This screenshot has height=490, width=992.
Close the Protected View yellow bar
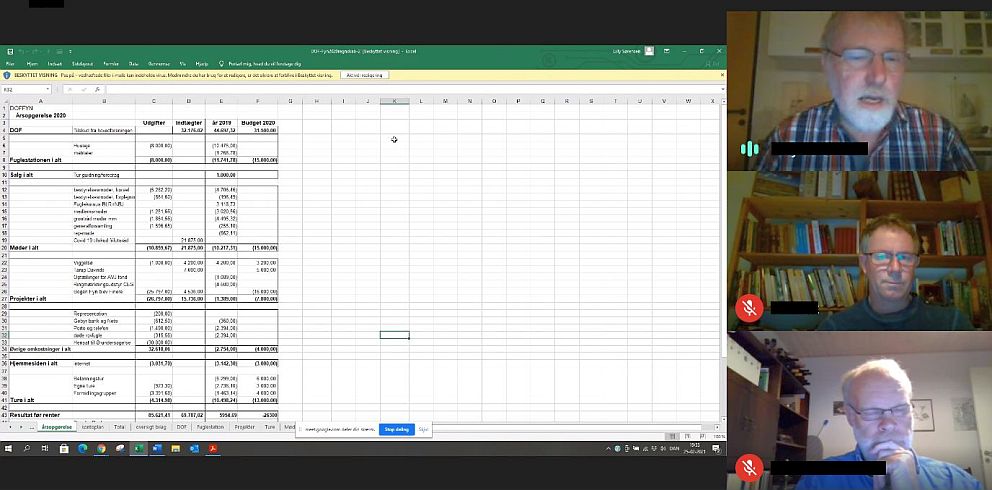pos(722,75)
